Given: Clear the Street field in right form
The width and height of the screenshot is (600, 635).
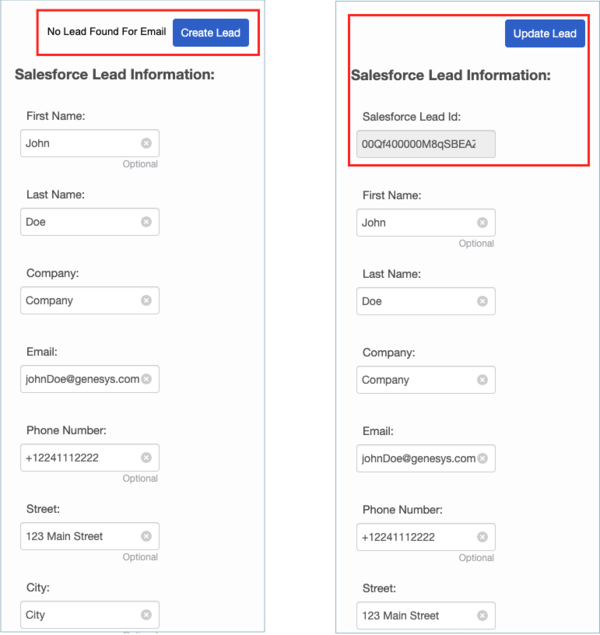Looking at the screenshot, I should pos(482,615).
